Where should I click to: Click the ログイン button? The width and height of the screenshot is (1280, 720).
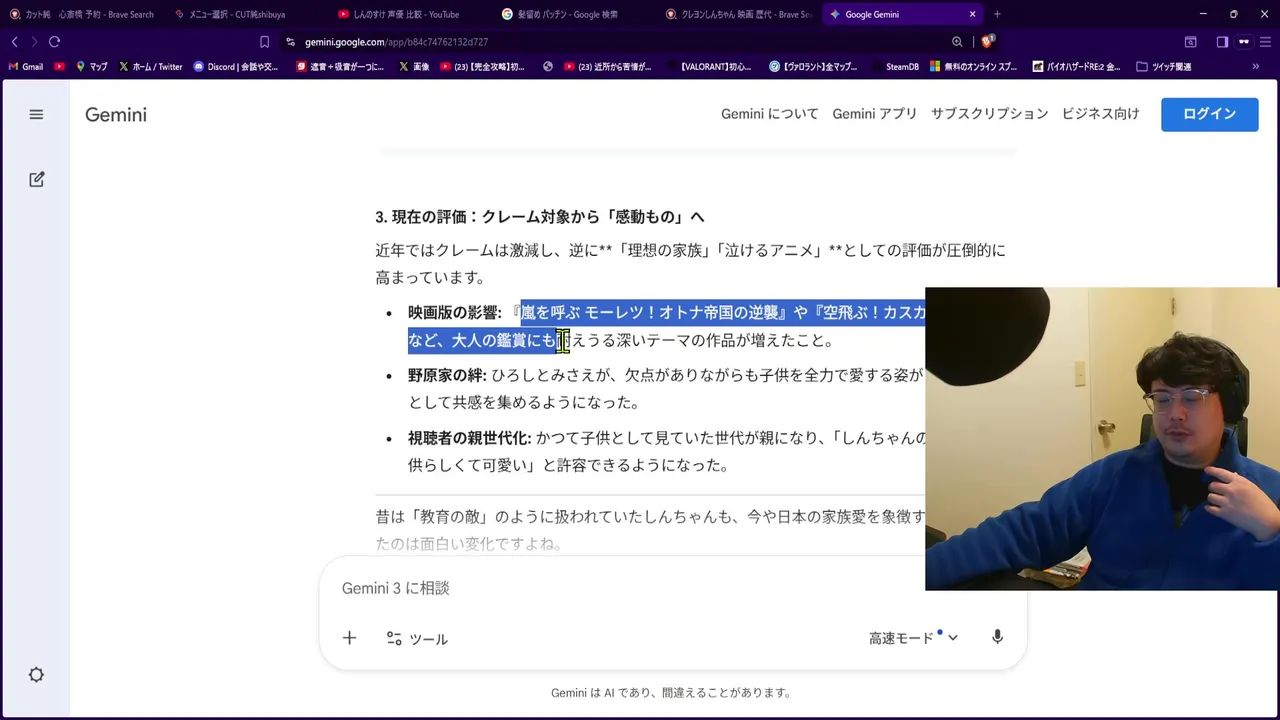point(1209,114)
